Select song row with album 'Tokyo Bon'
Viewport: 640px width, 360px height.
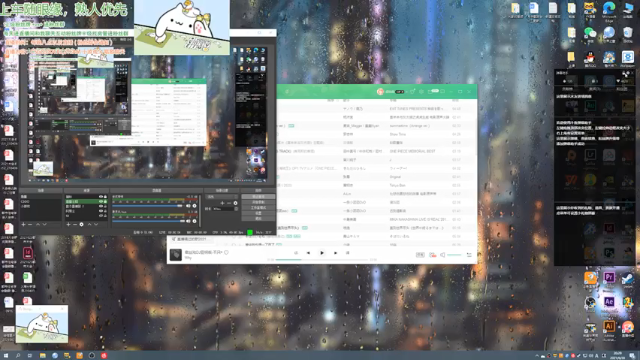[x=376, y=185]
